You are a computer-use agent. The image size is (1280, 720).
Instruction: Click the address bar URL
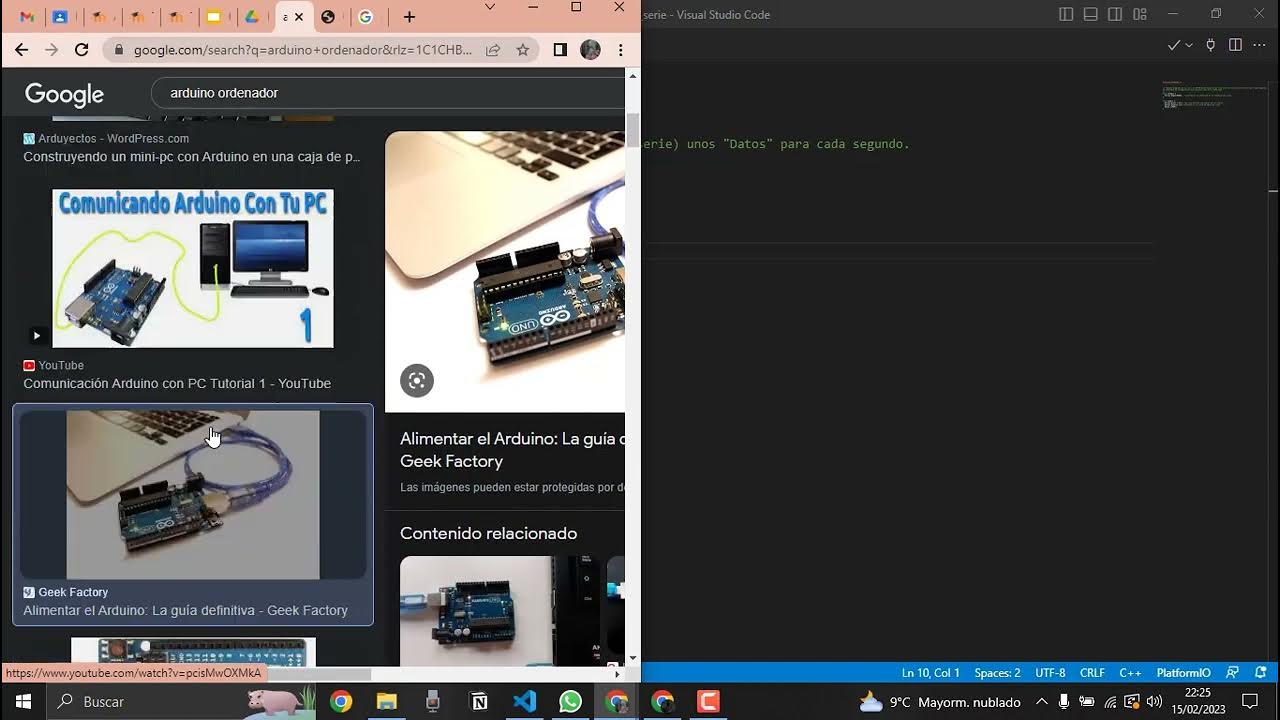click(303, 50)
